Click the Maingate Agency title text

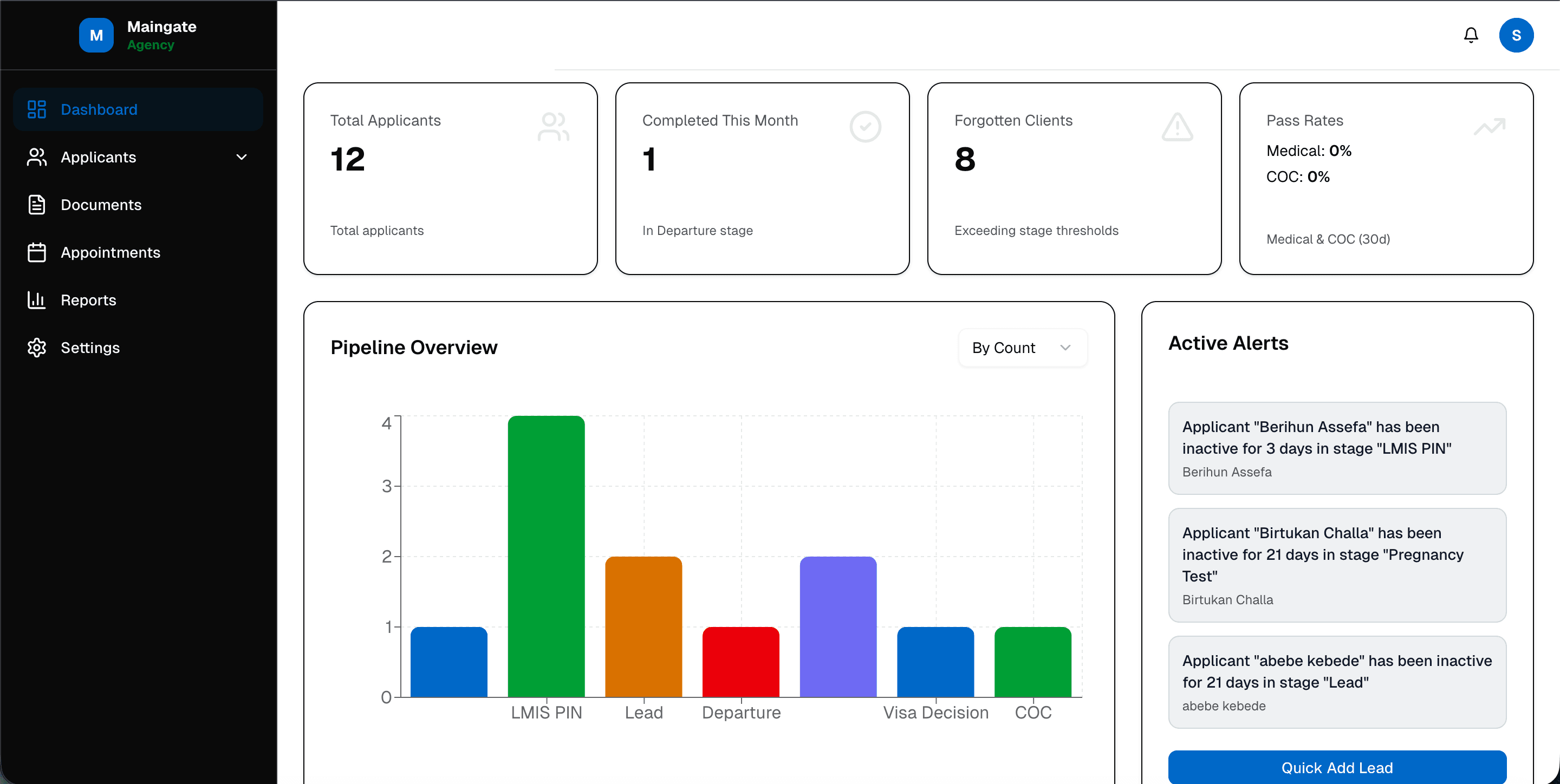tap(161, 35)
